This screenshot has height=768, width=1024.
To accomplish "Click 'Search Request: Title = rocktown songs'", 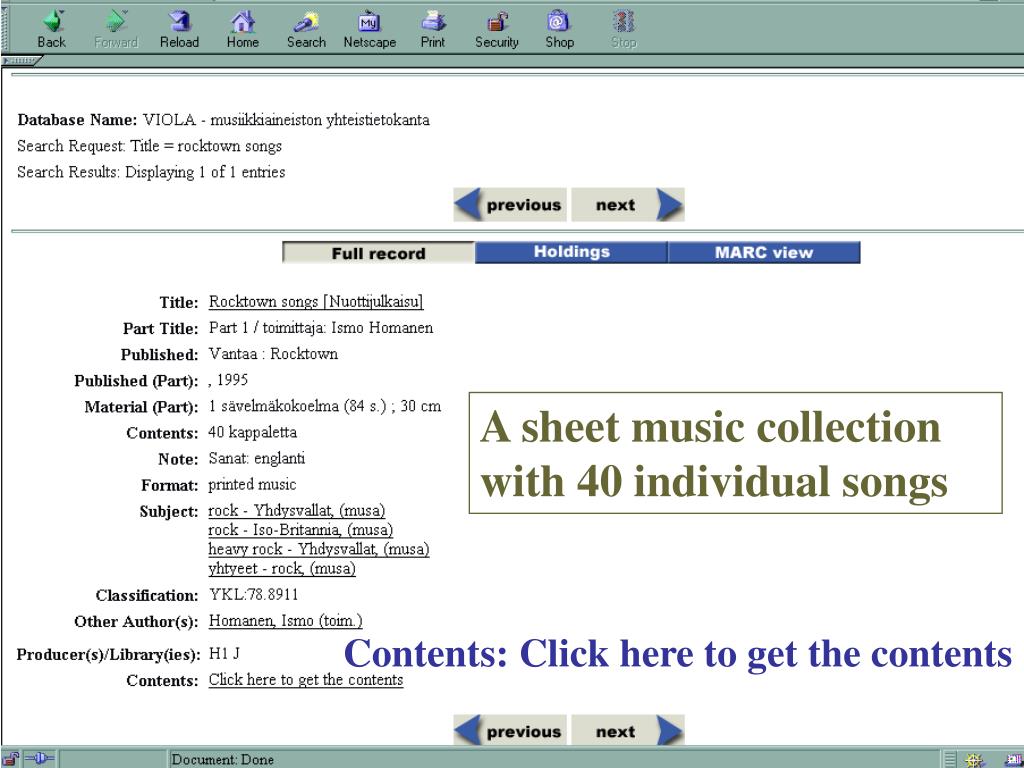I will click(x=150, y=146).
